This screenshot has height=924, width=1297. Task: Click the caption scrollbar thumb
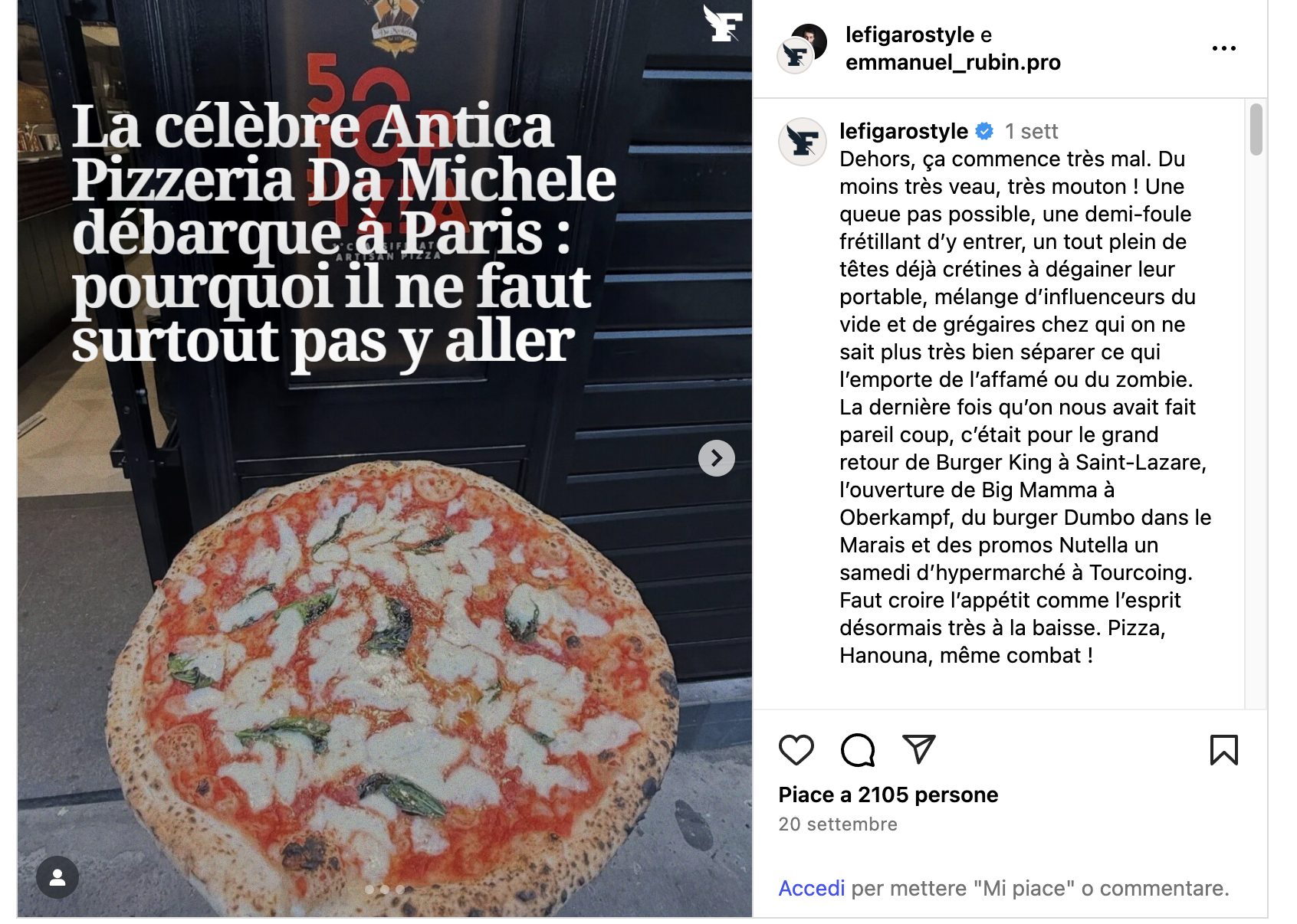(1256, 129)
